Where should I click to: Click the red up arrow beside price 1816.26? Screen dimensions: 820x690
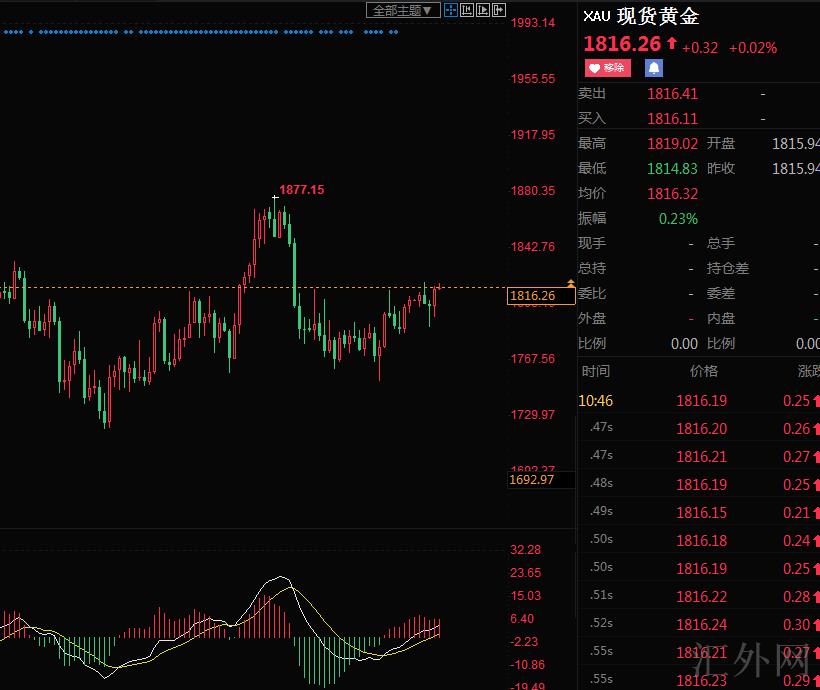click(671, 44)
